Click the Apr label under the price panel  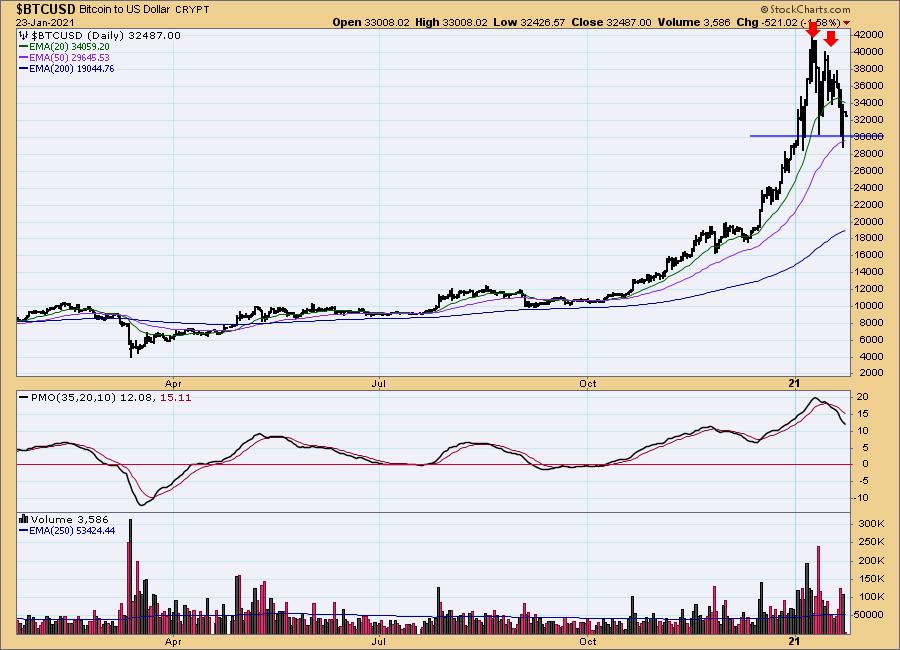point(173,384)
